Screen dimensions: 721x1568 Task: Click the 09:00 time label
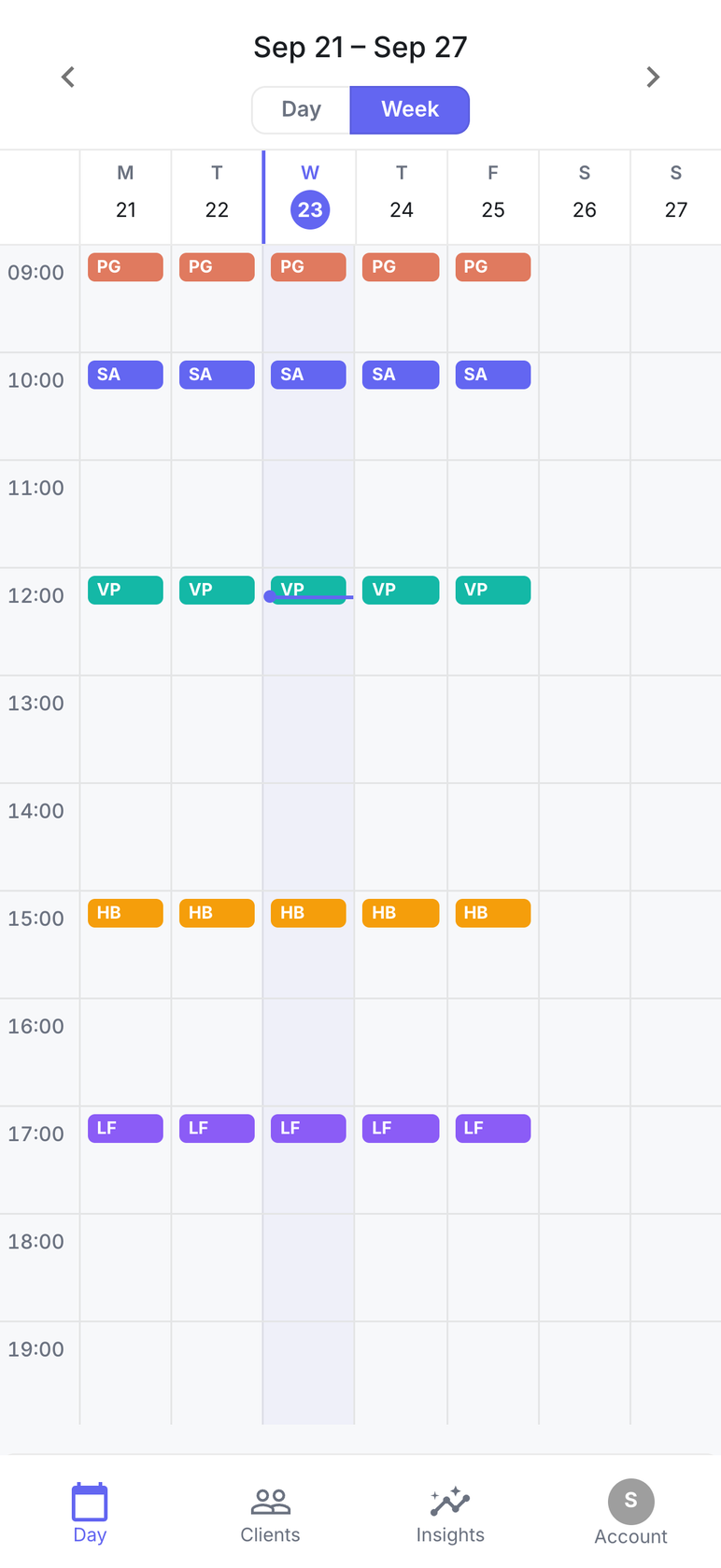36,273
